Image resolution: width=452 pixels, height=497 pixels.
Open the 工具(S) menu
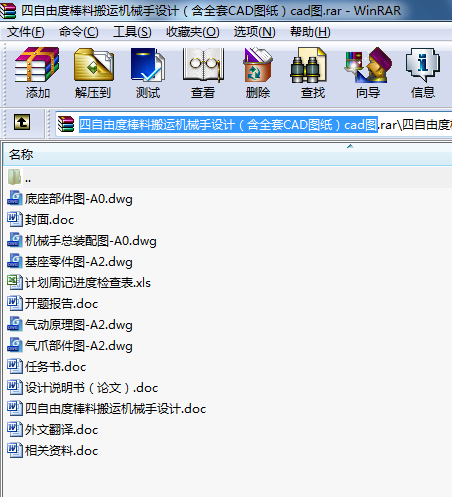coord(132,32)
